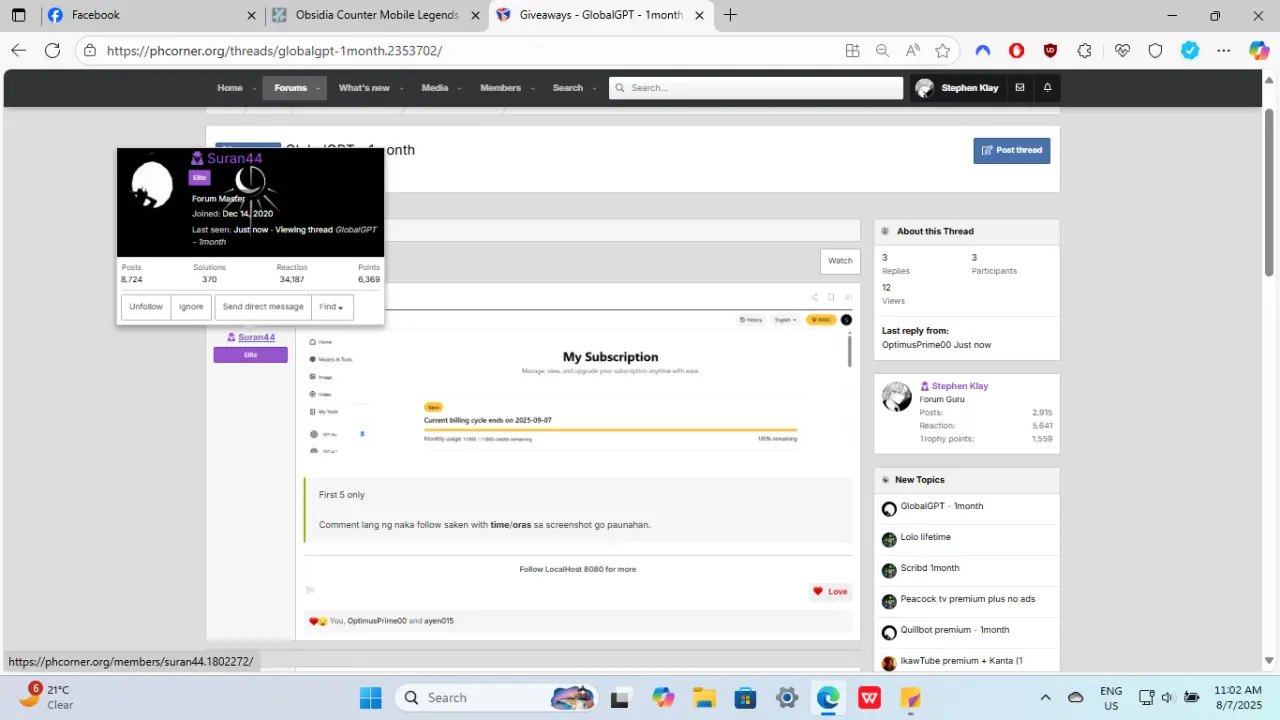
Task: Expand the Search menu chevron
Action: [x=594, y=88]
